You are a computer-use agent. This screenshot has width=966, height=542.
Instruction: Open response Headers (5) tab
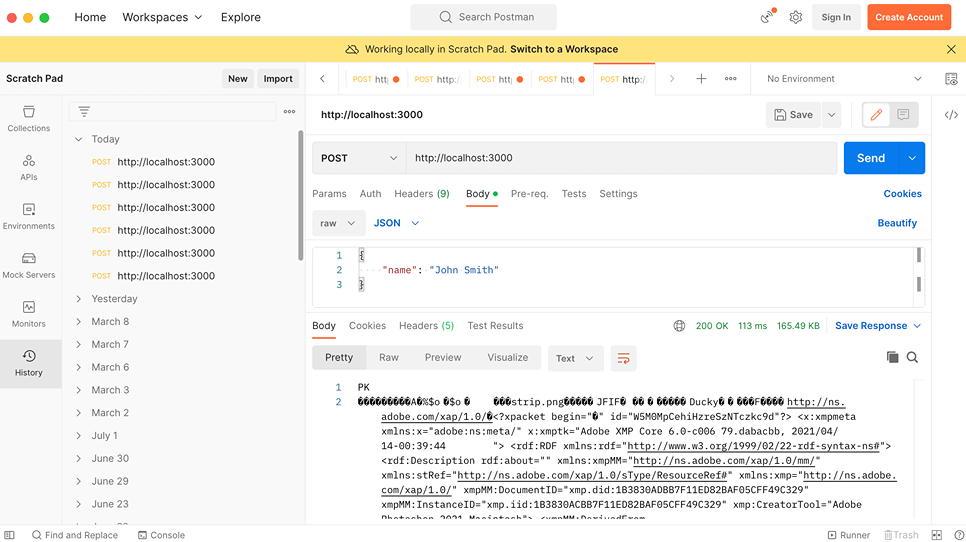(x=426, y=326)
